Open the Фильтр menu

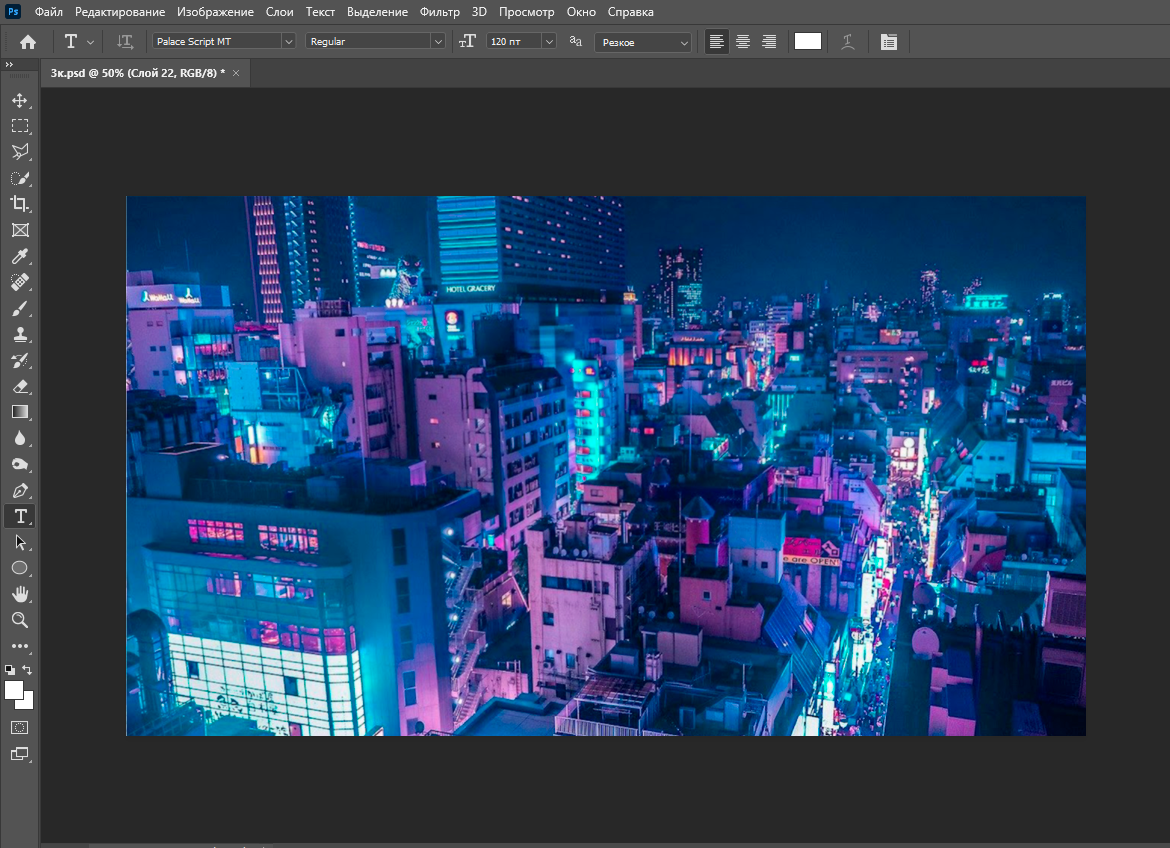coord(440,12)
